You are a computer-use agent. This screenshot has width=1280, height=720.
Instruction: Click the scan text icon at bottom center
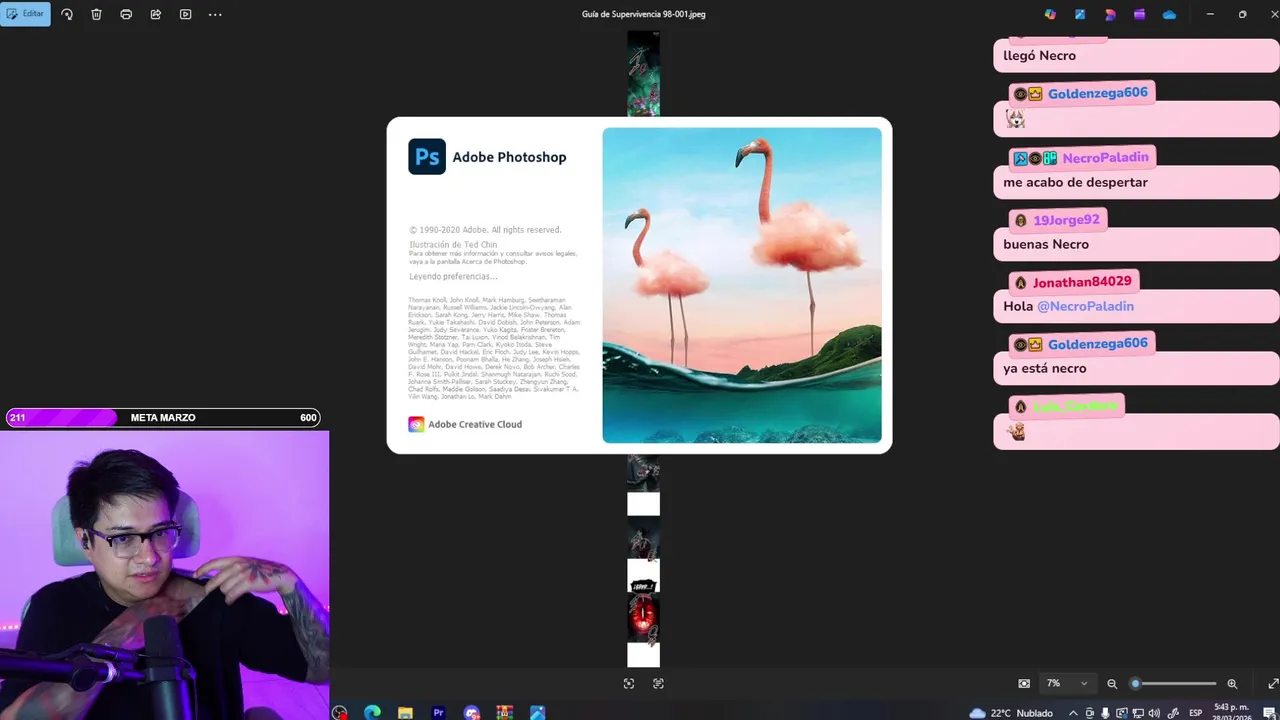[x=658, y=683]
